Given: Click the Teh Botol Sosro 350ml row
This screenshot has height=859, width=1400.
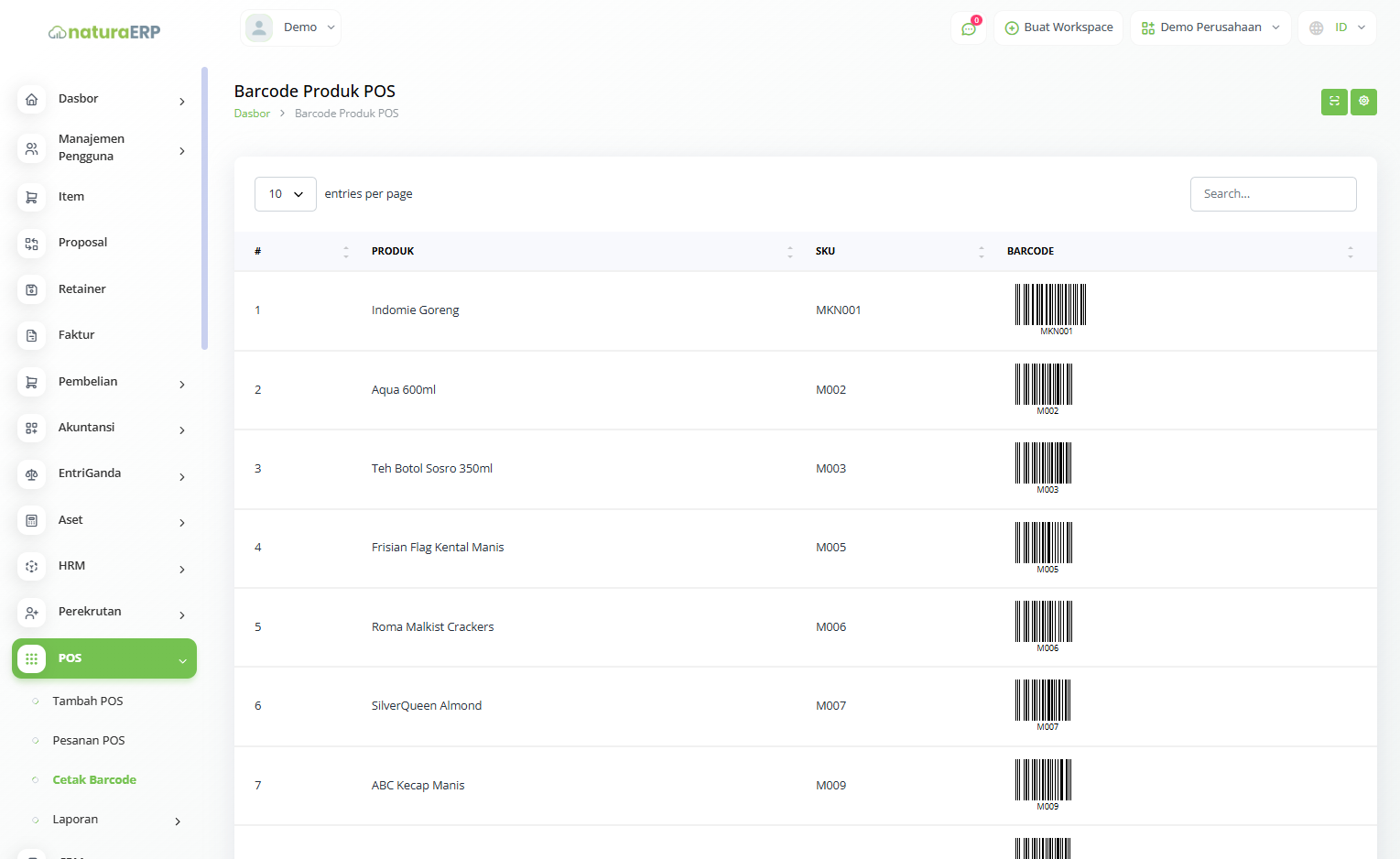Looking at the screenshot, I should (805, 469).
